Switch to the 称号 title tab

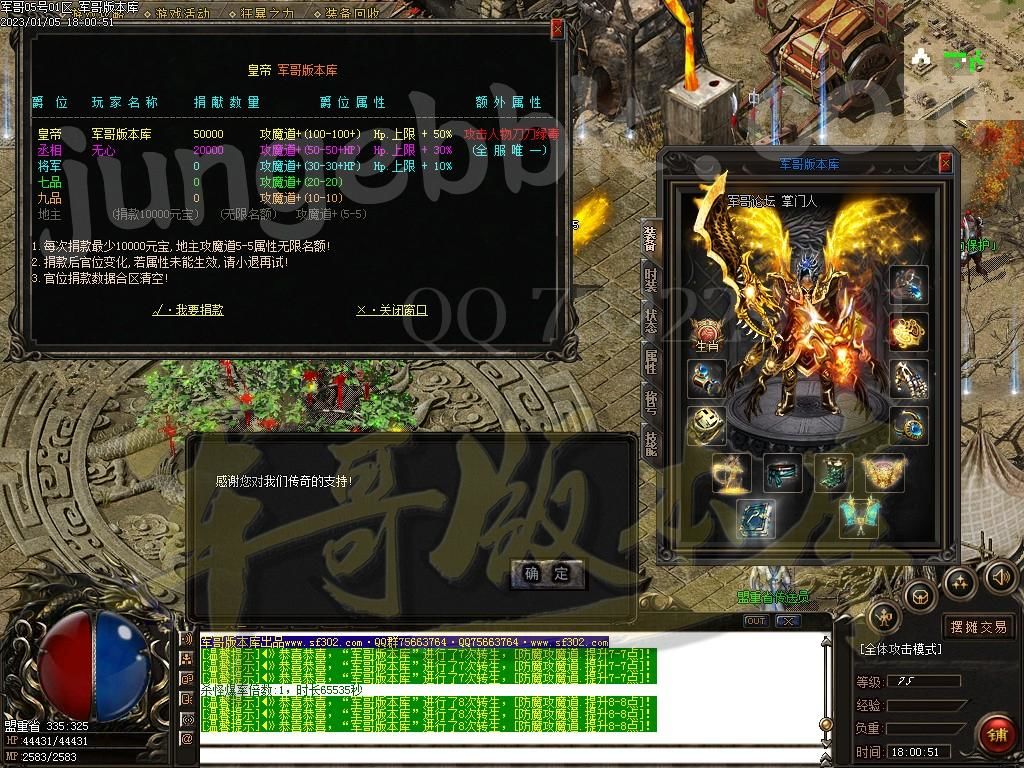650,403
